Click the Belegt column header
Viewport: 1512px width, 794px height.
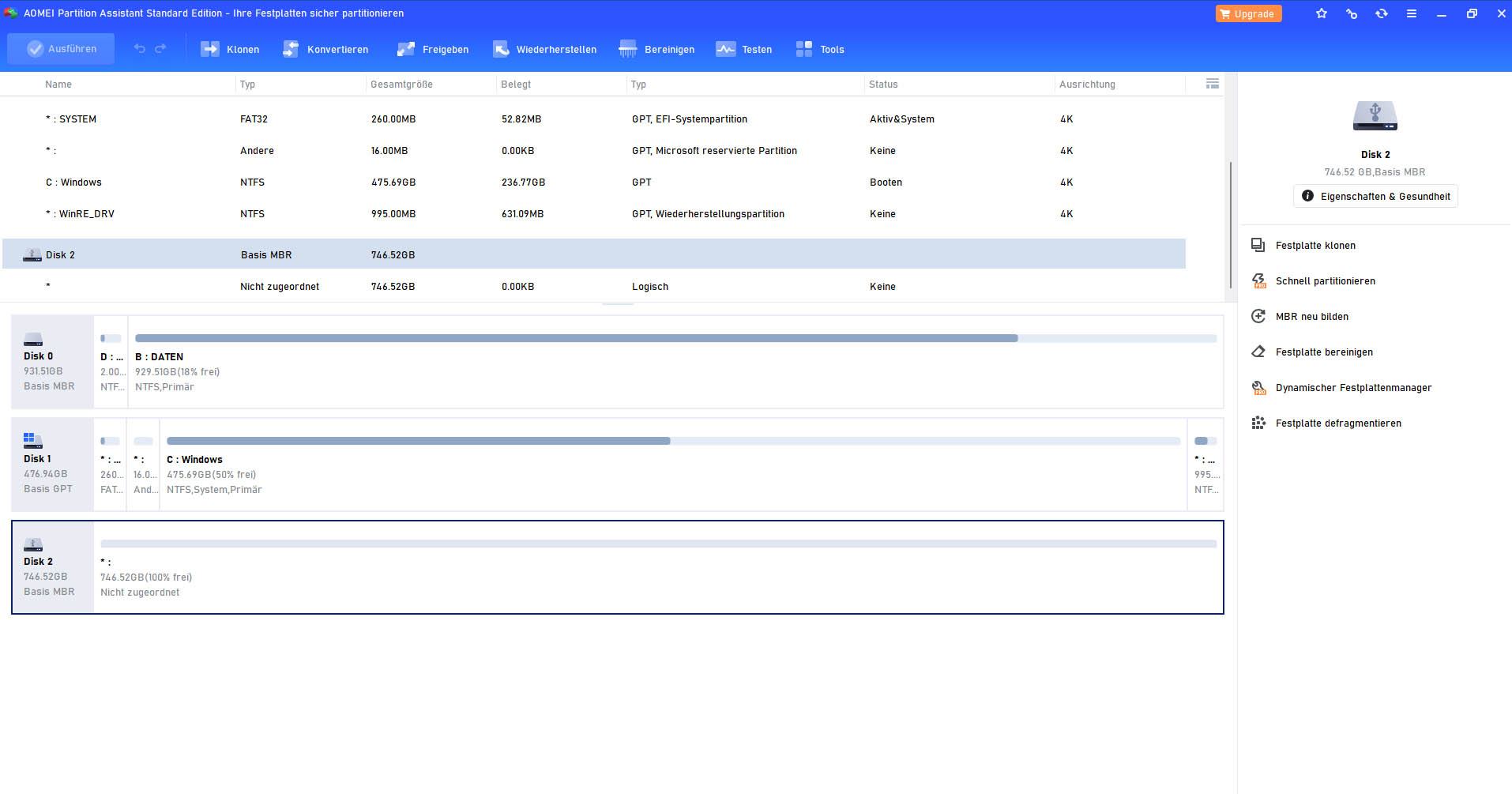[516, 85]
